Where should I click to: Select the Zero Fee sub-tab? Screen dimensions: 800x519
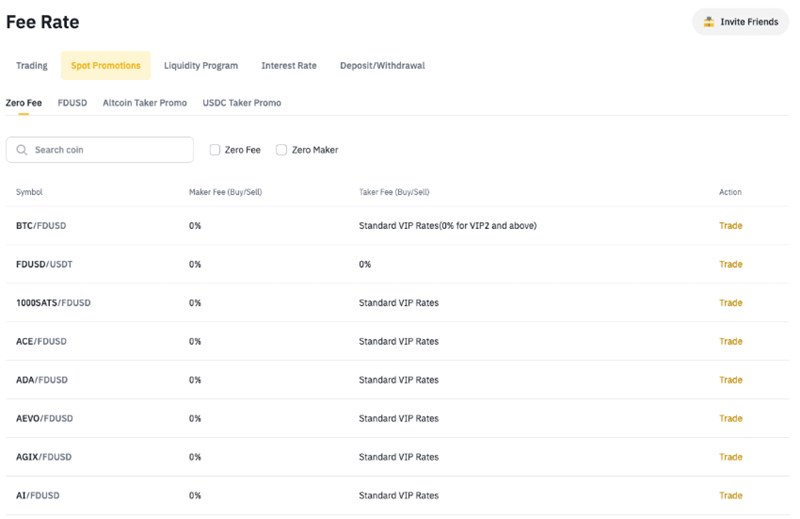pos(23,103)
